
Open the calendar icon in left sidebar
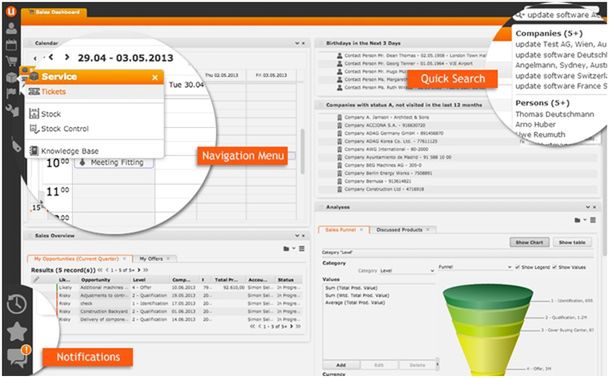click(11, 45)
